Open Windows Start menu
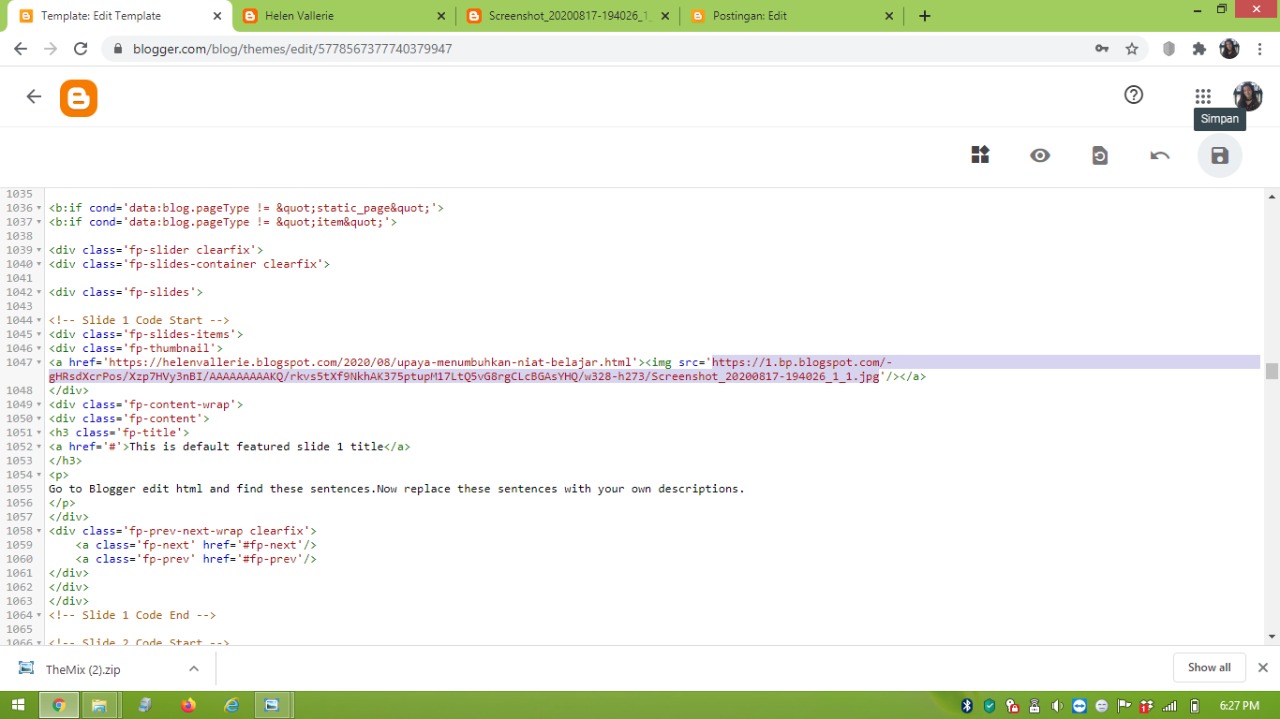The width and height of the screenshot is (1280, 719). point(17,705)
